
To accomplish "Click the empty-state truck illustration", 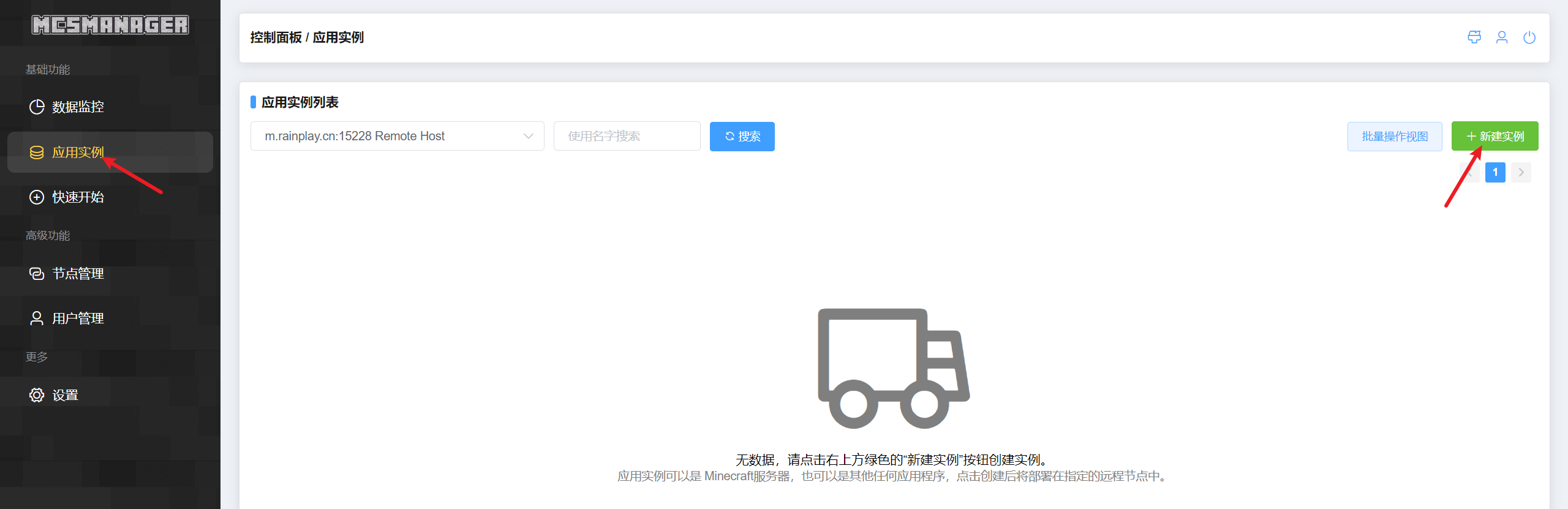I will pyautogui.click(x=894, y=368).
